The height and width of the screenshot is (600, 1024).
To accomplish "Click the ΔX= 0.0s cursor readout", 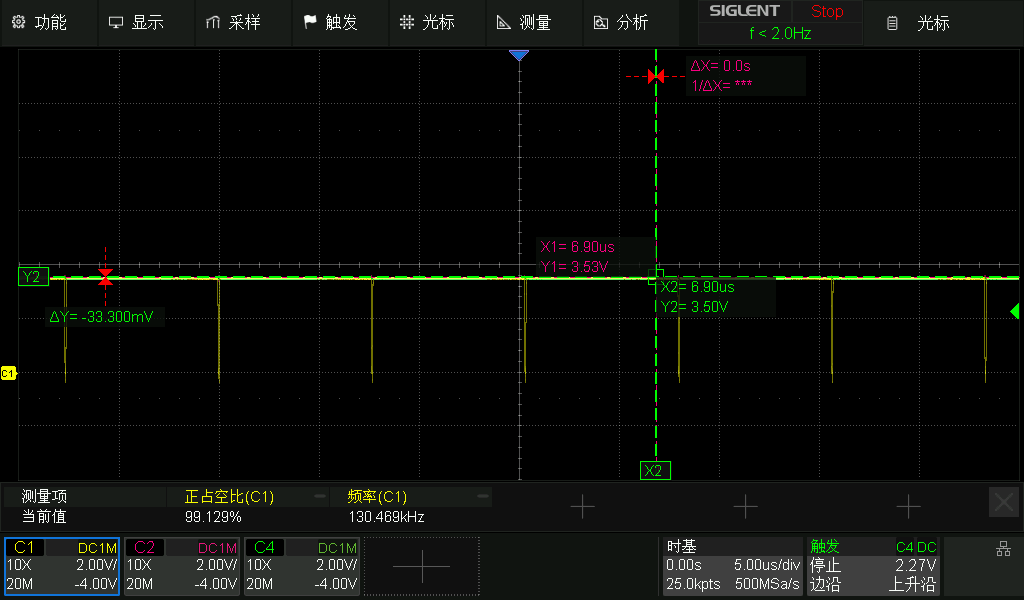I will pos(720,66).
